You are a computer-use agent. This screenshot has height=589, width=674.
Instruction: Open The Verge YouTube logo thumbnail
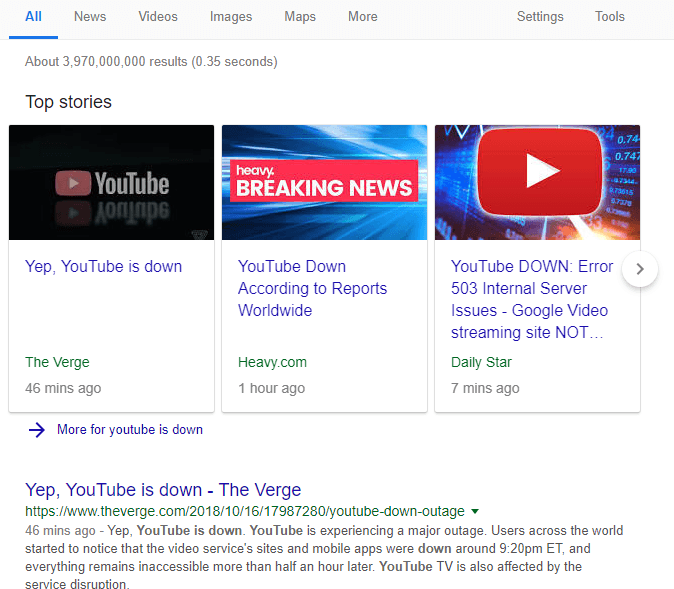(x=111, y=182)
